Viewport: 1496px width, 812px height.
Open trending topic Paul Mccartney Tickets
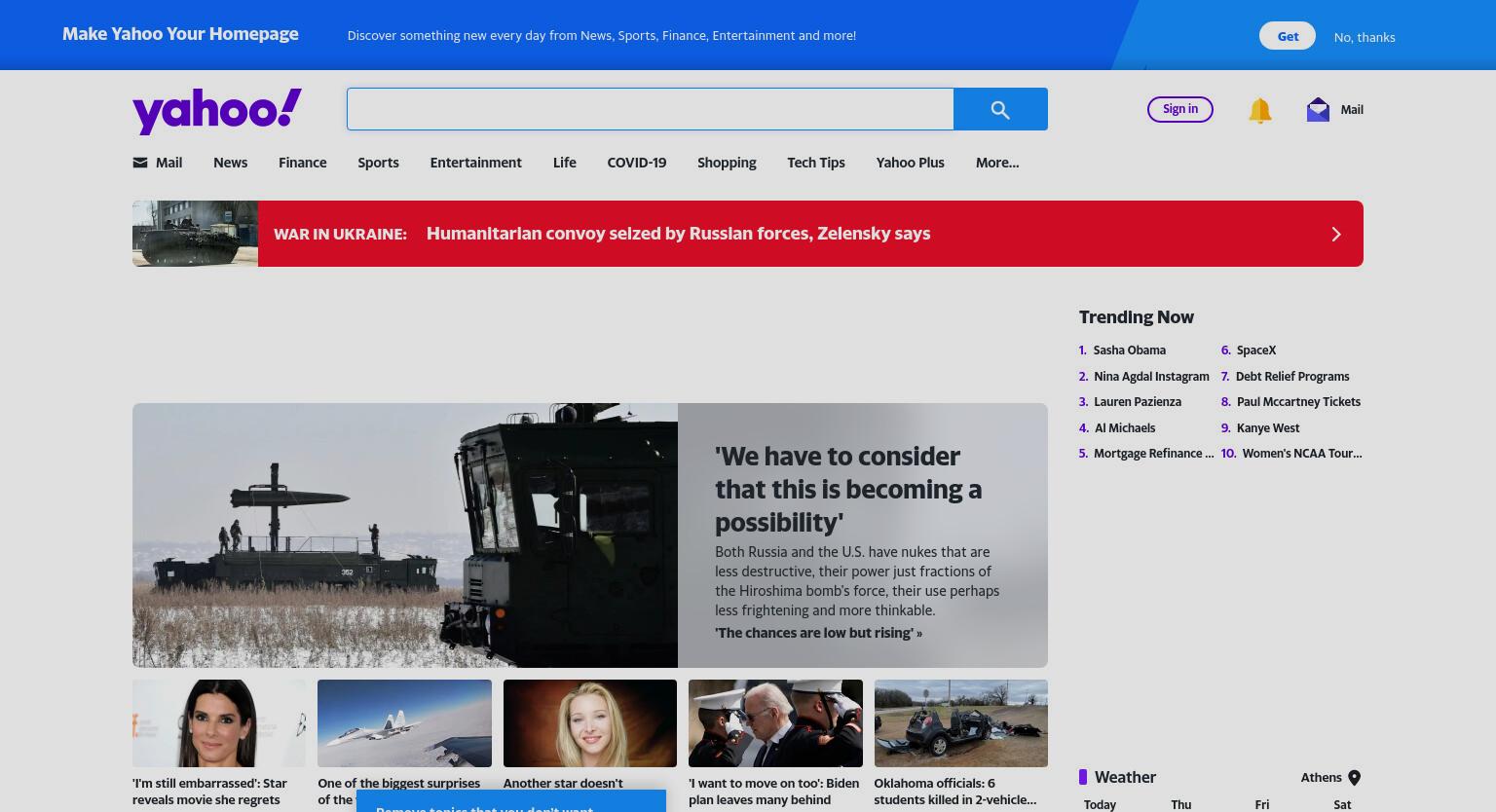pyautogui.click(x=1298, y=402)
